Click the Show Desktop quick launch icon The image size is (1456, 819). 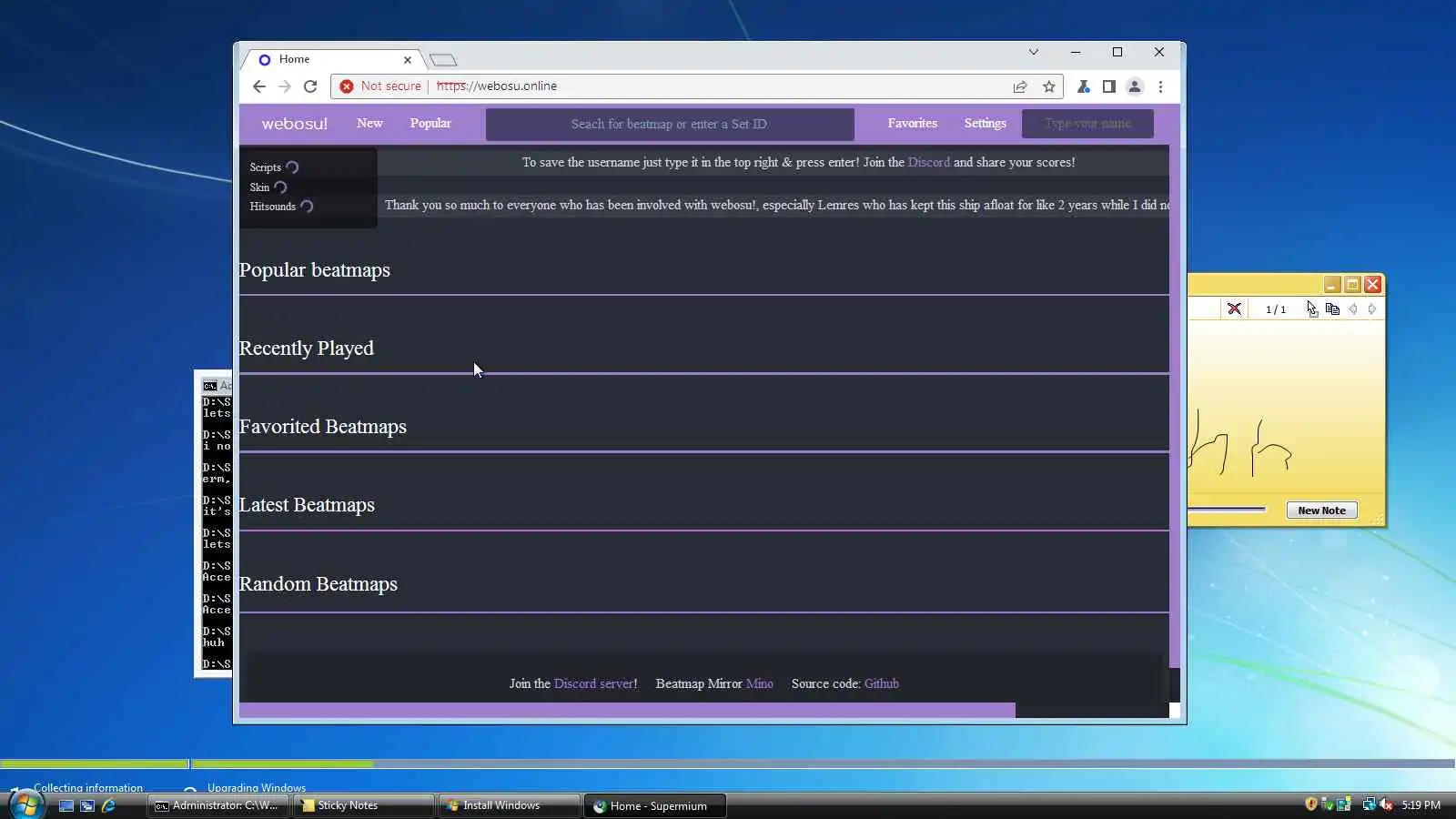[x=66, y=805]
